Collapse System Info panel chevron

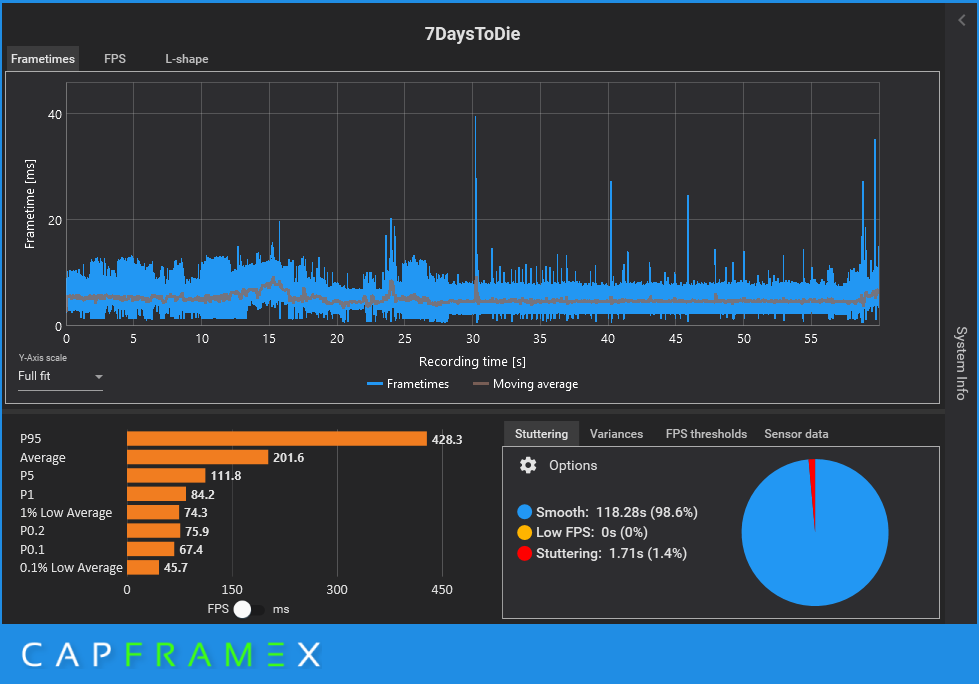962,21
